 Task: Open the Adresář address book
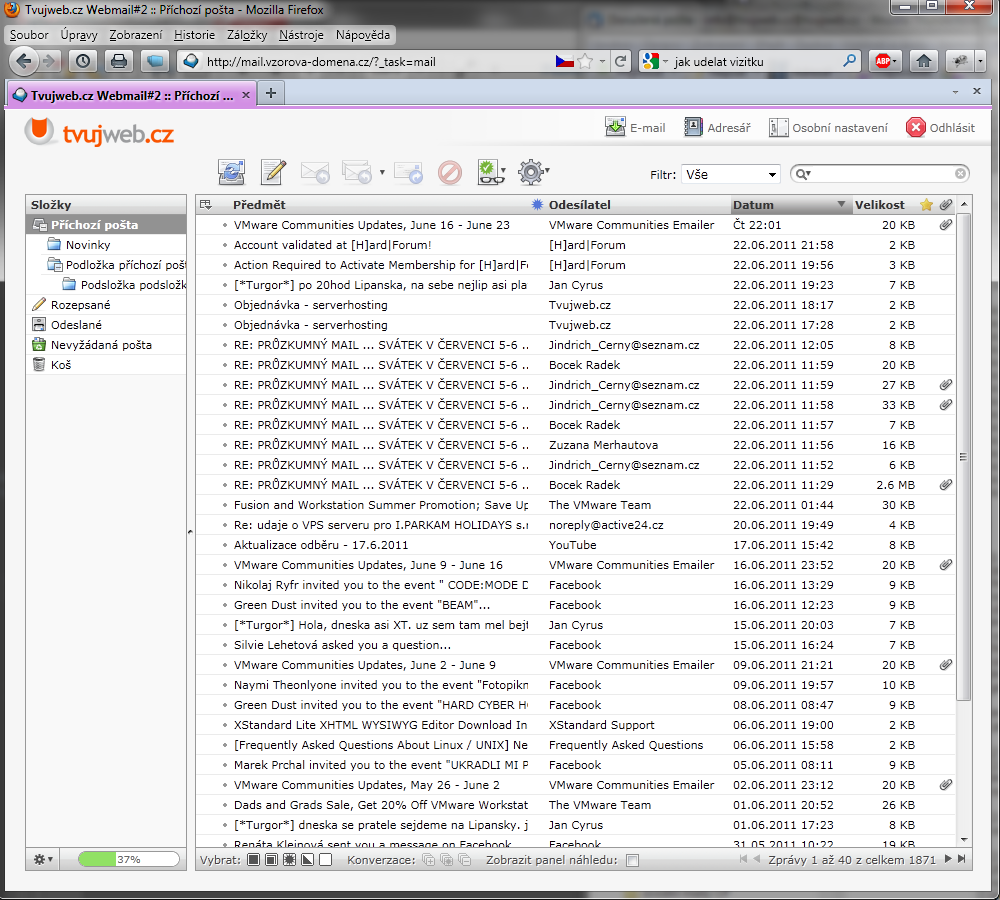coord(717,128)
